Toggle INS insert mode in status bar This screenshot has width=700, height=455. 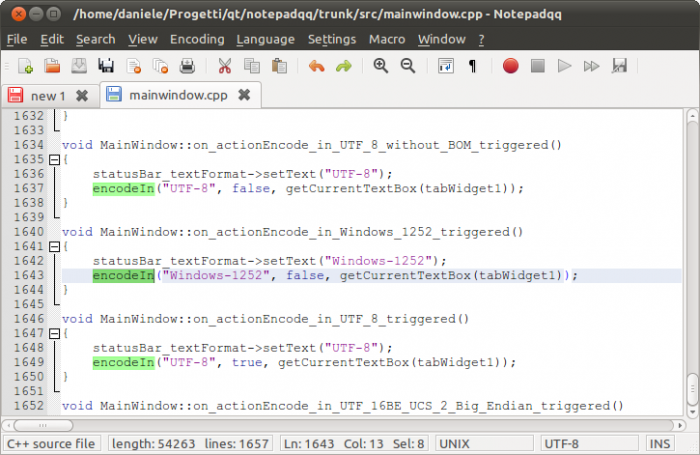click(x=661, y=443)
